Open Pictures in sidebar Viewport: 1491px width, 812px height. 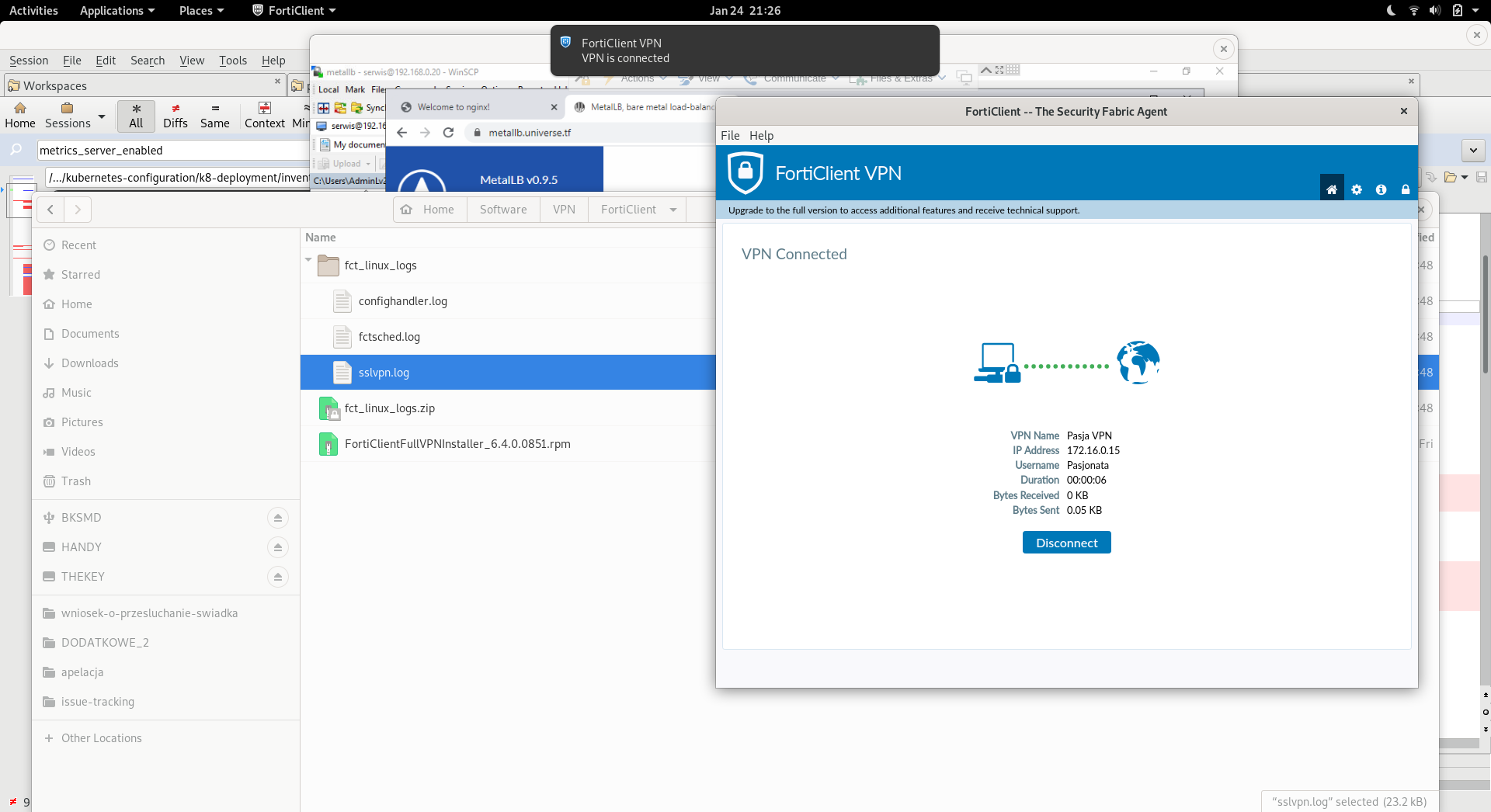pos(165,422)
